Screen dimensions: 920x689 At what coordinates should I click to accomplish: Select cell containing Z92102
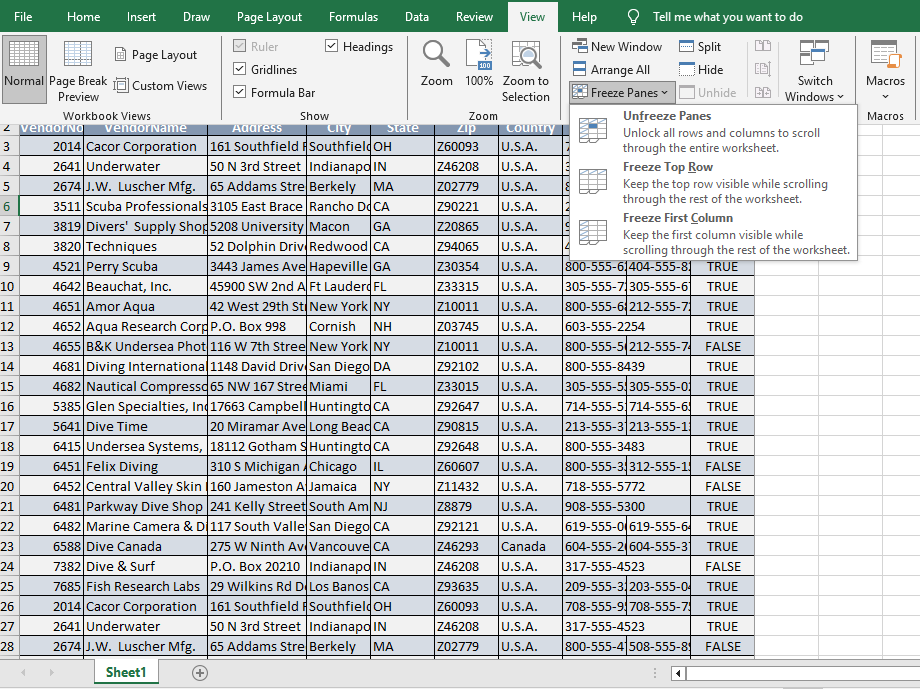(466, 366)
